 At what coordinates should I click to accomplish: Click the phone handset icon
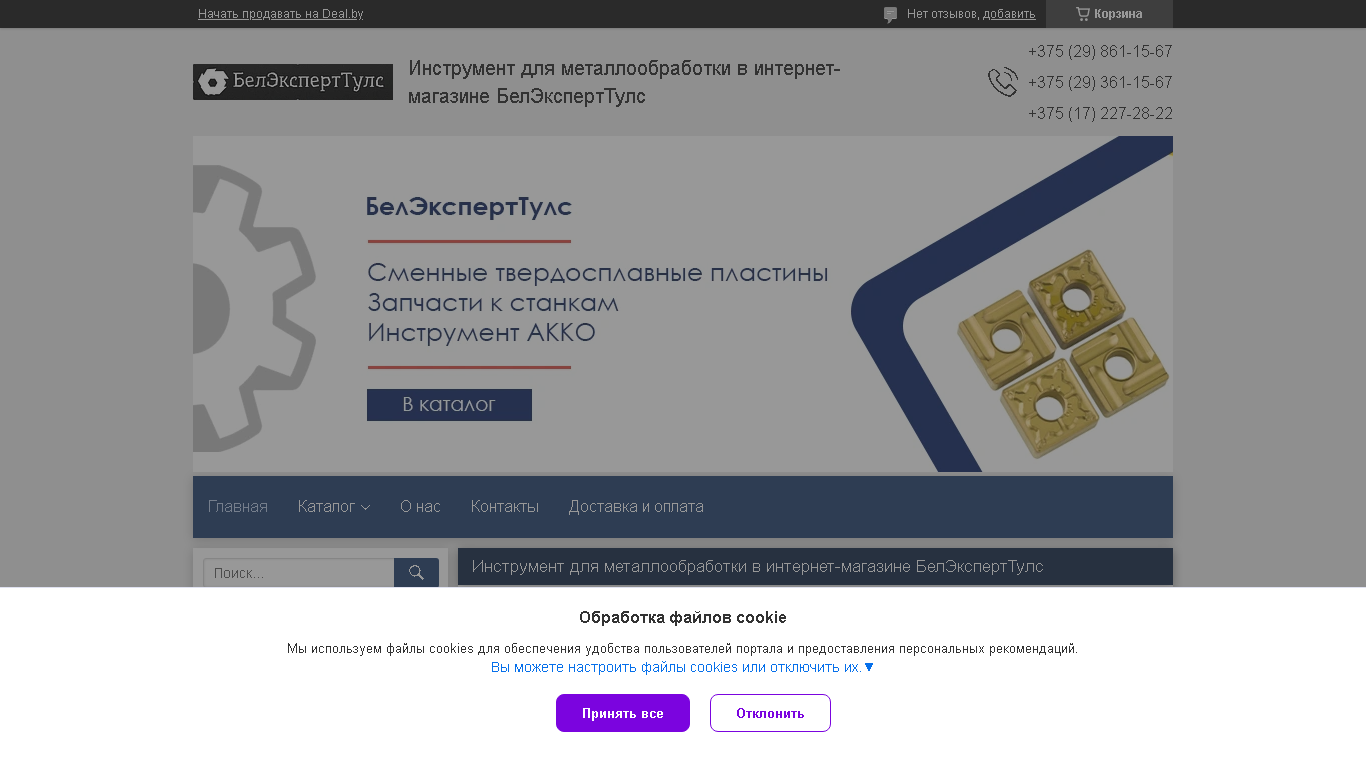point(1003,82)
